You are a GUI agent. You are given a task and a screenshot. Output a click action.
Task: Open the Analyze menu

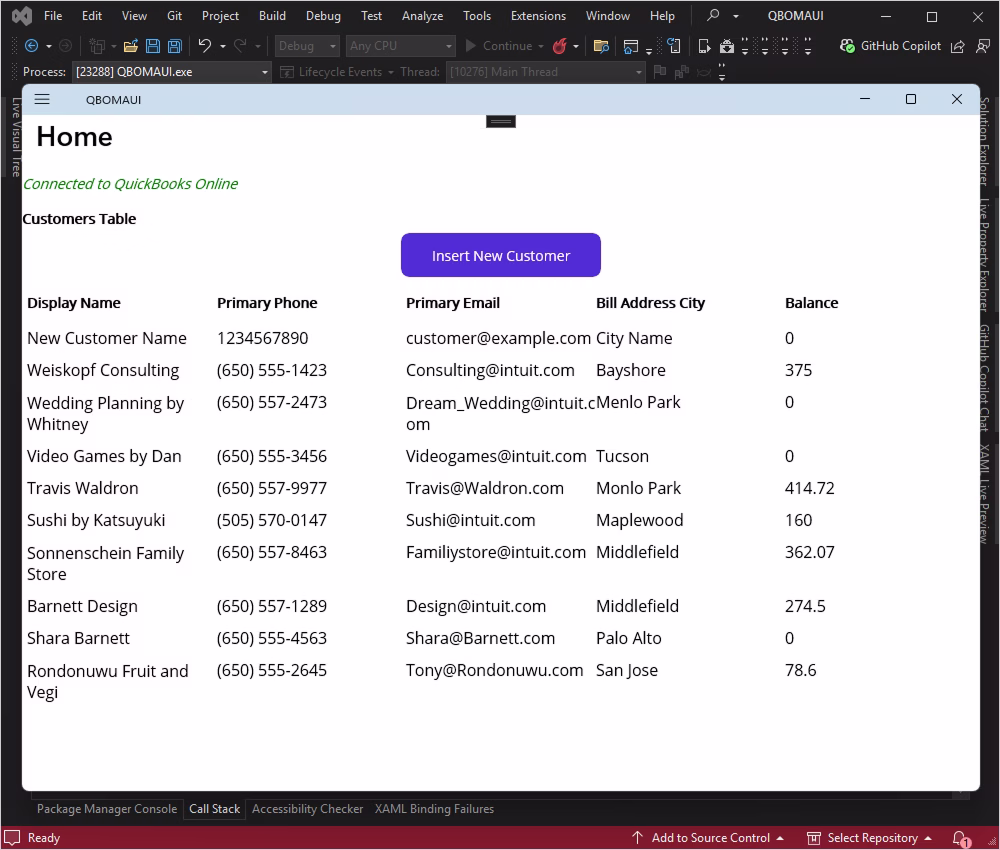[x=422, y=16]
